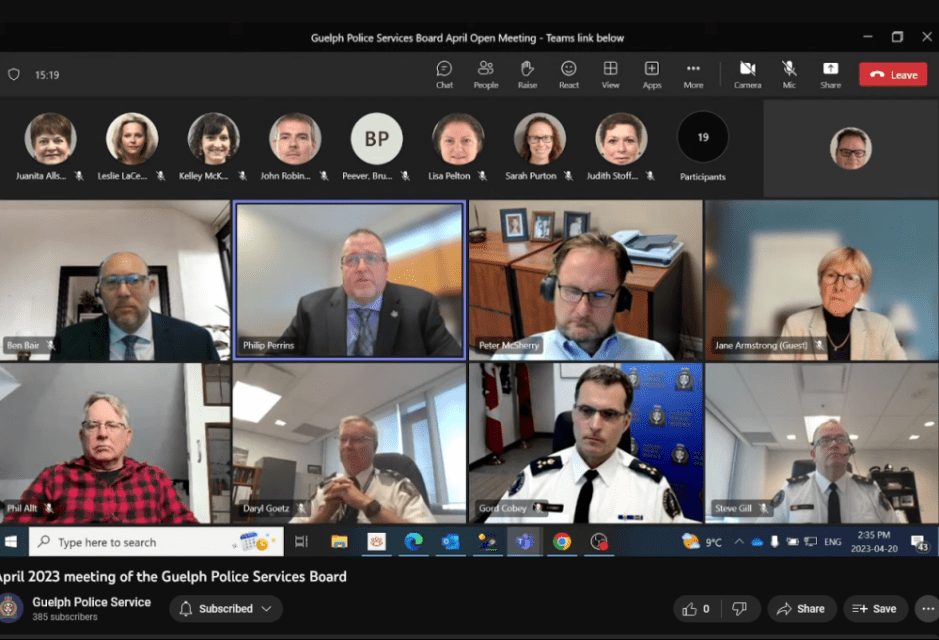Screen dimensions: 939x640
Task: Show hidden system tray icons
Action: tap(739, 541)
